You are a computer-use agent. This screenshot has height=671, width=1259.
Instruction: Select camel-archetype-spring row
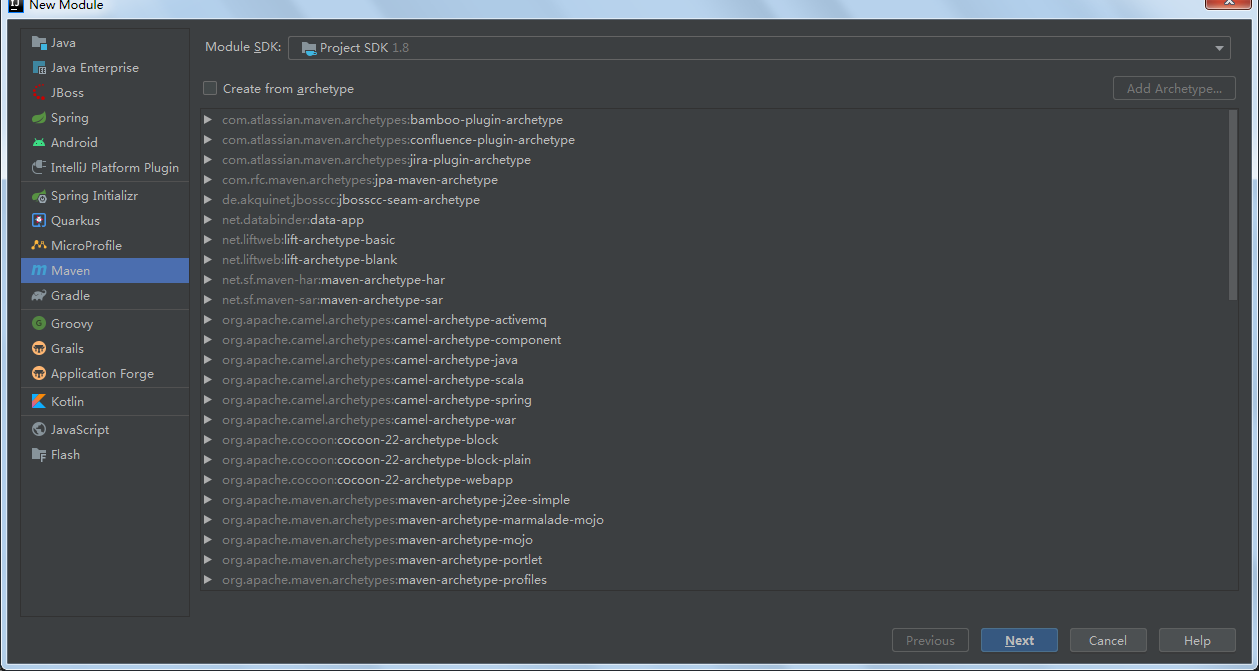(713, 400)
